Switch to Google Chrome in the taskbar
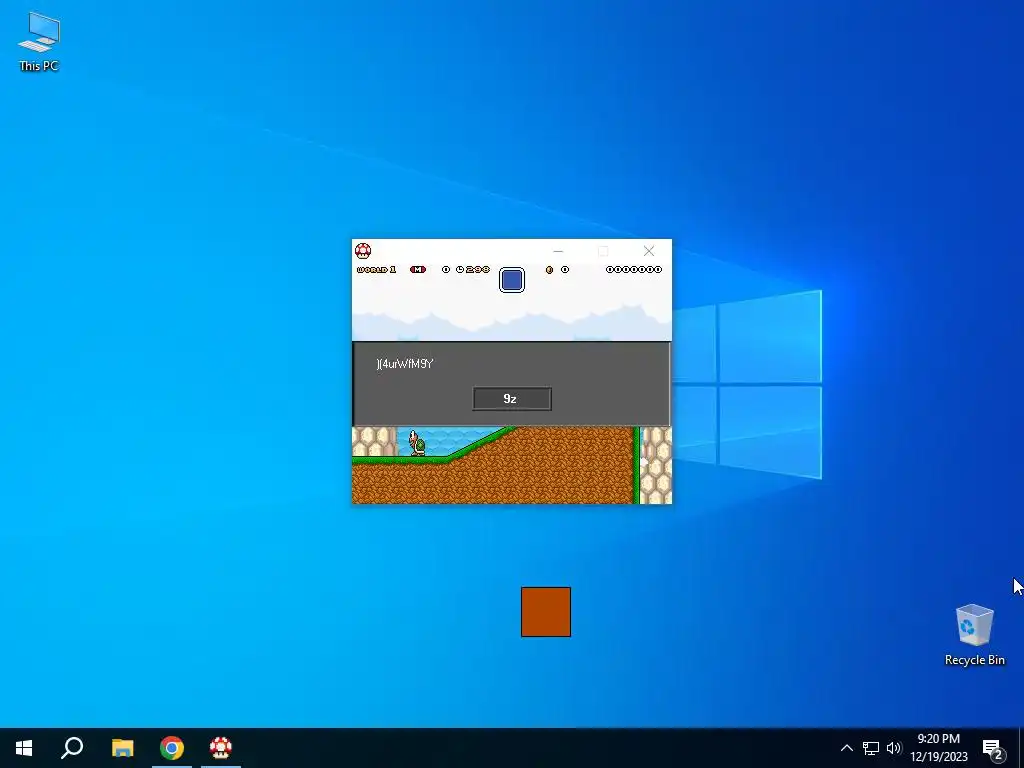Image resolution: width=1024 pixels, height=768 pixels. (x=172, y=748)
